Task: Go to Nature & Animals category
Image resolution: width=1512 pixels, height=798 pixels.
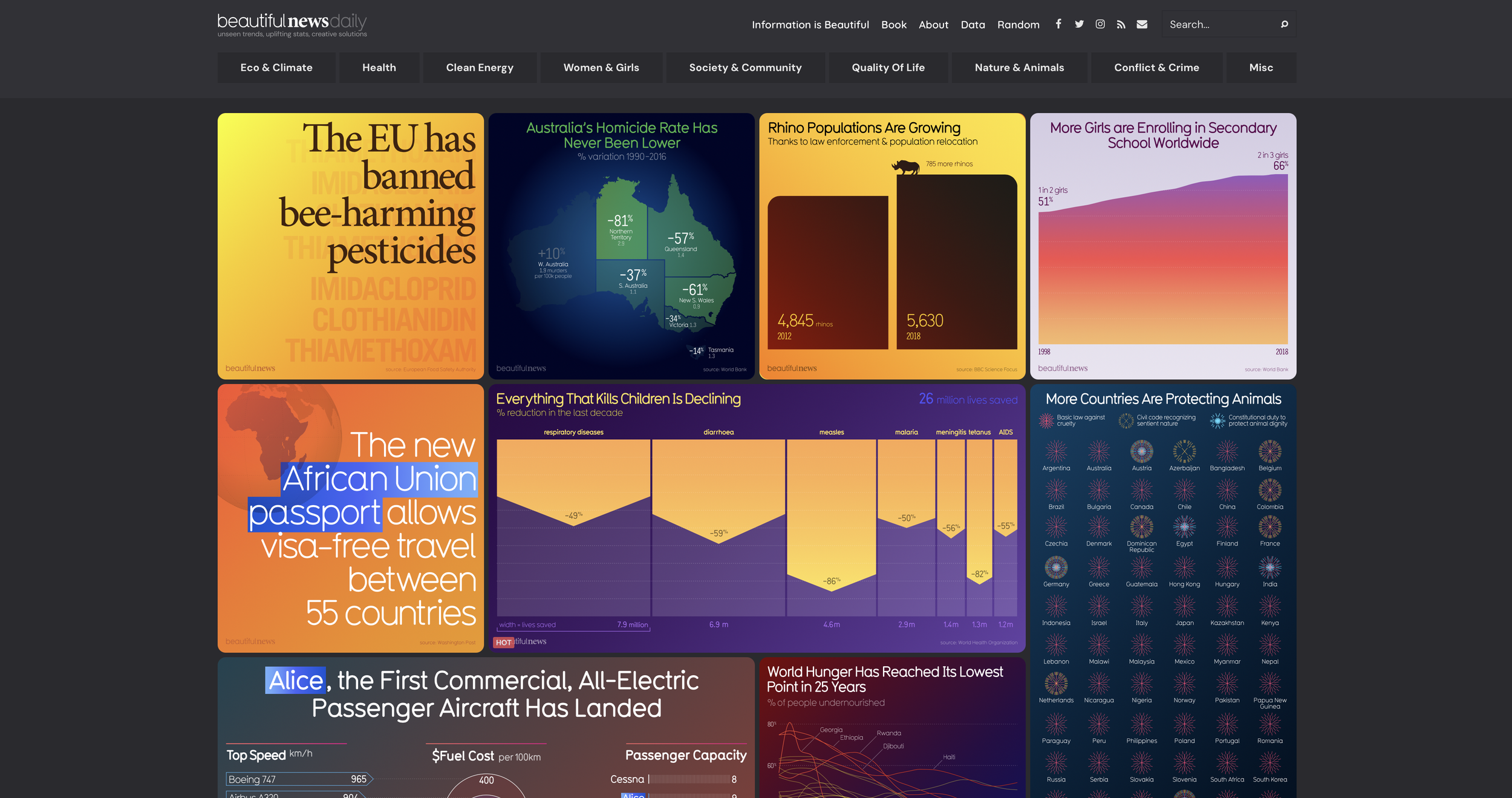Action: coord(1019,68)
